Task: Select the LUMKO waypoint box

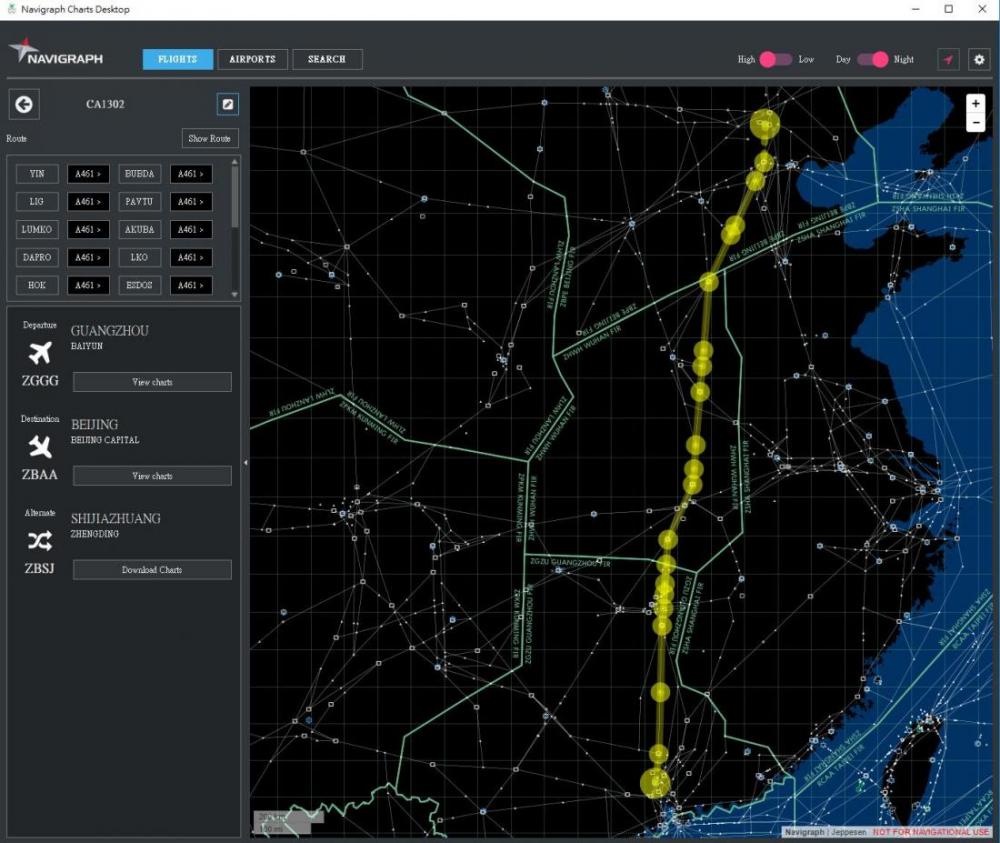Action: [37, 230]
